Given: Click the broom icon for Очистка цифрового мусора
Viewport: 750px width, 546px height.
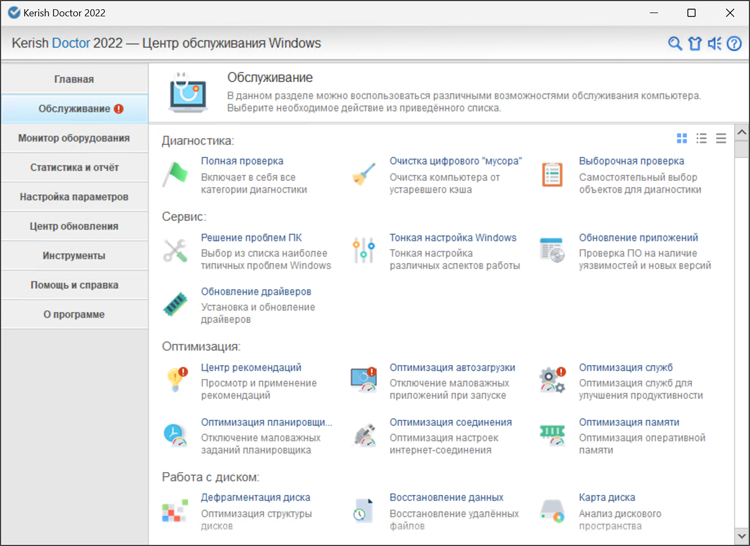Looking at the screenshot, I should (x=363, y=174).
